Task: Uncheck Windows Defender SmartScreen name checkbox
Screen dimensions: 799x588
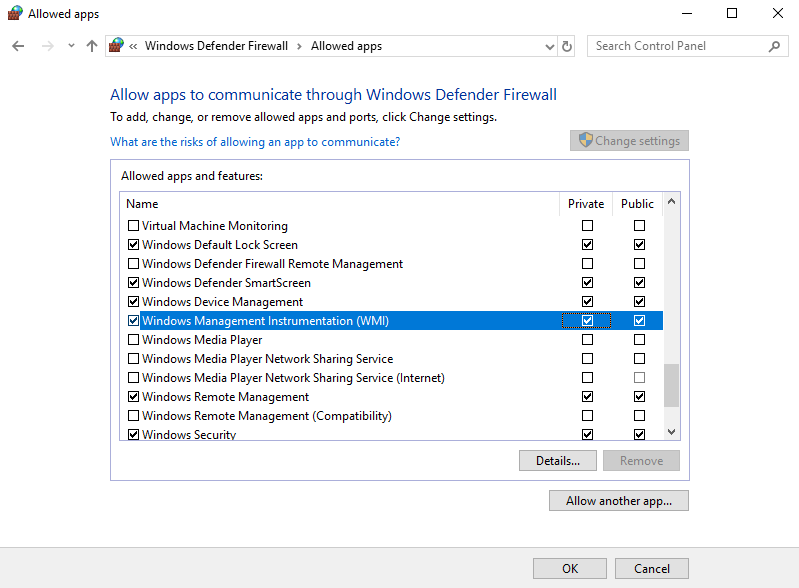Action: click(134, 282)
